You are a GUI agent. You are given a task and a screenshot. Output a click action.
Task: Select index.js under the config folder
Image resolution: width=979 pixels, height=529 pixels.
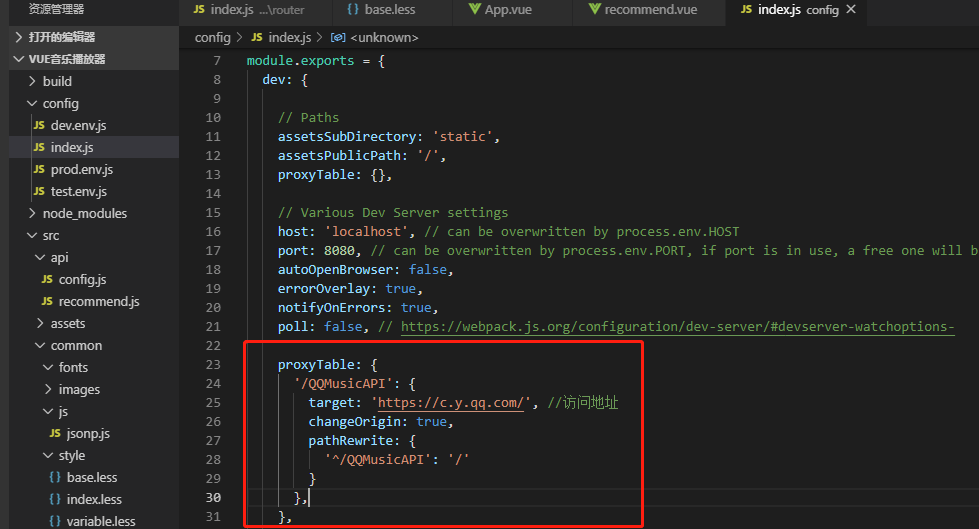click(72, 147)
